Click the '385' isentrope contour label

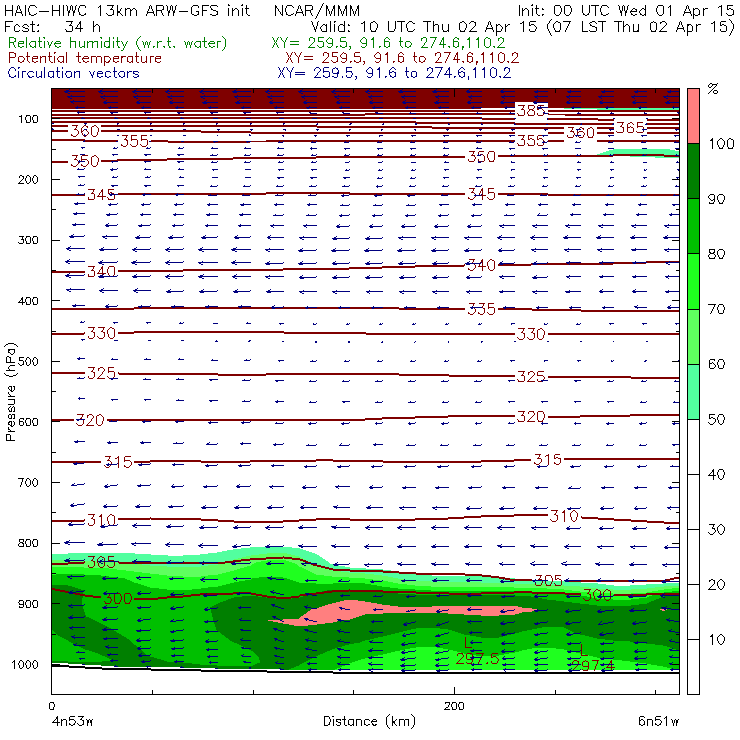coord(531,110)
